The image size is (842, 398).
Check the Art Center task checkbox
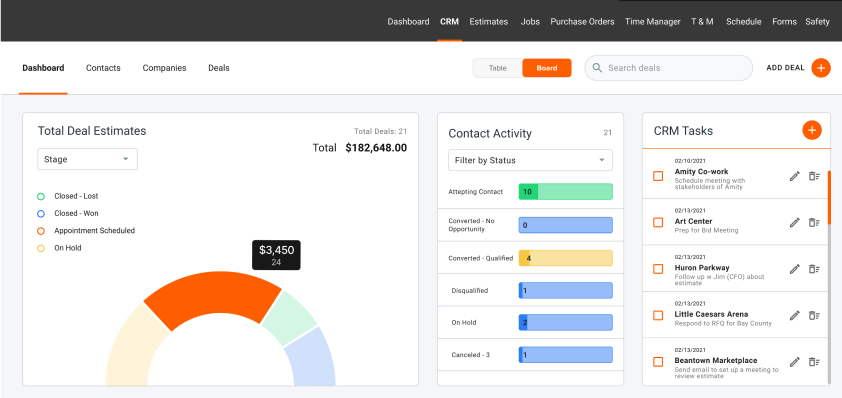pos(658,222)
